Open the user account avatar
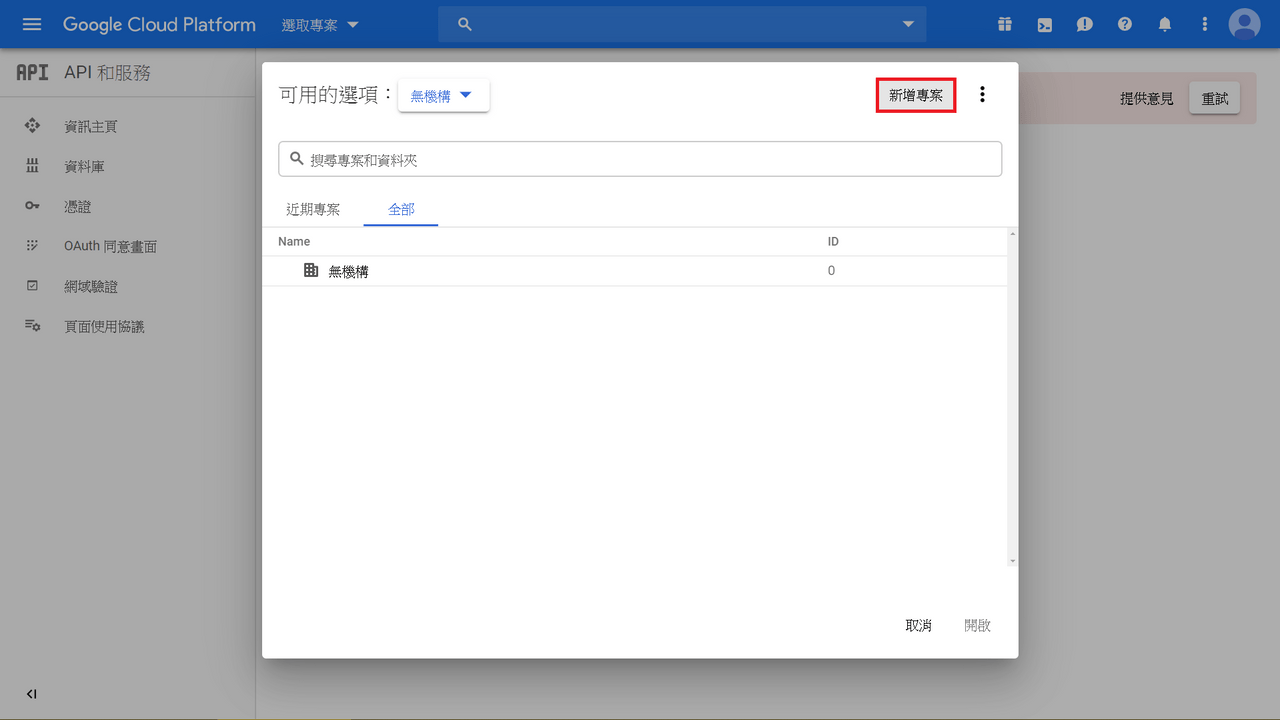 (1245, 24)
